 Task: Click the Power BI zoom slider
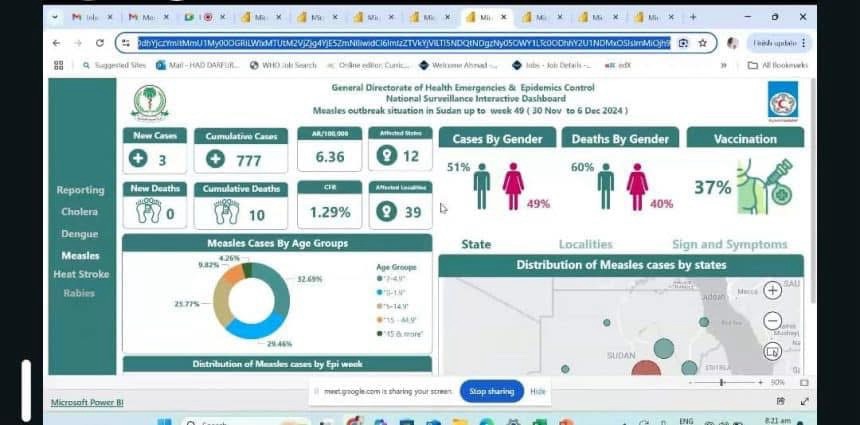point(721,382)
